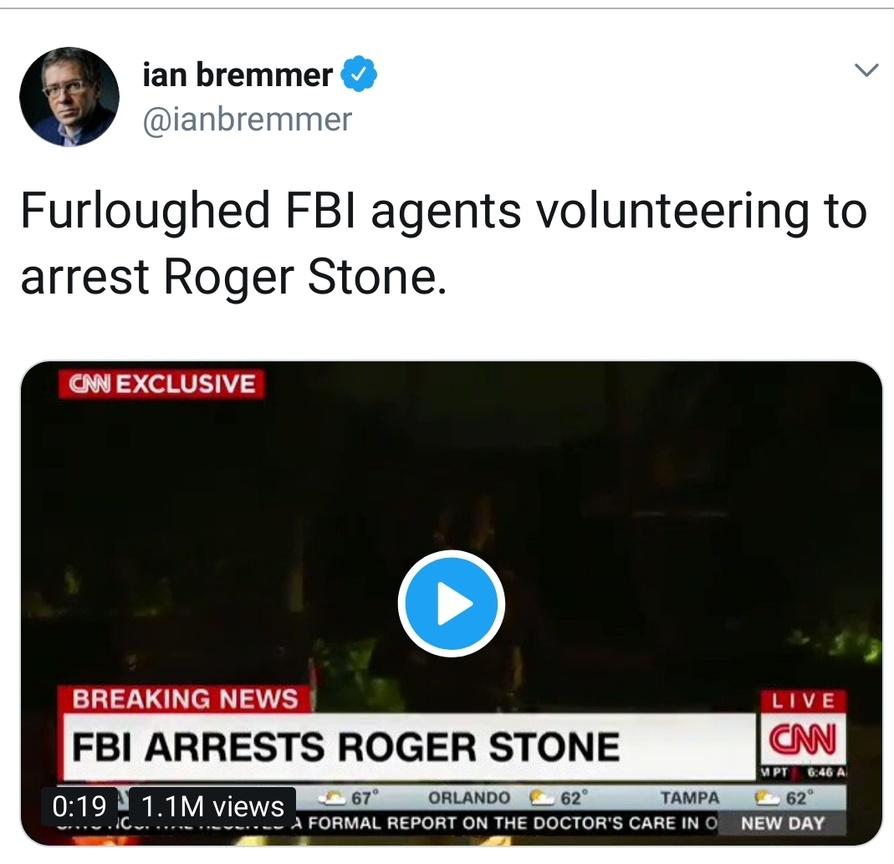
Task: Click the 1.1M views counter
Action: coord(212,806)
